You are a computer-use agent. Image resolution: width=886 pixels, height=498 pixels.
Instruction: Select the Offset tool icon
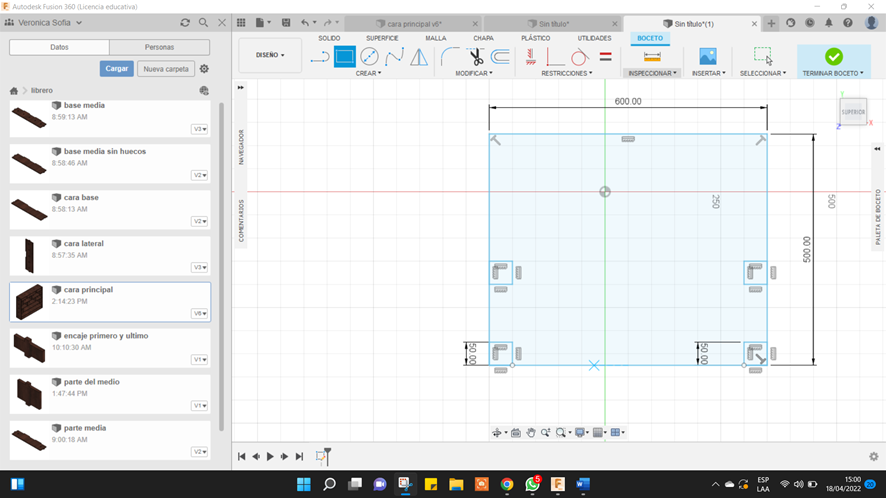click(x=500, y=57)
